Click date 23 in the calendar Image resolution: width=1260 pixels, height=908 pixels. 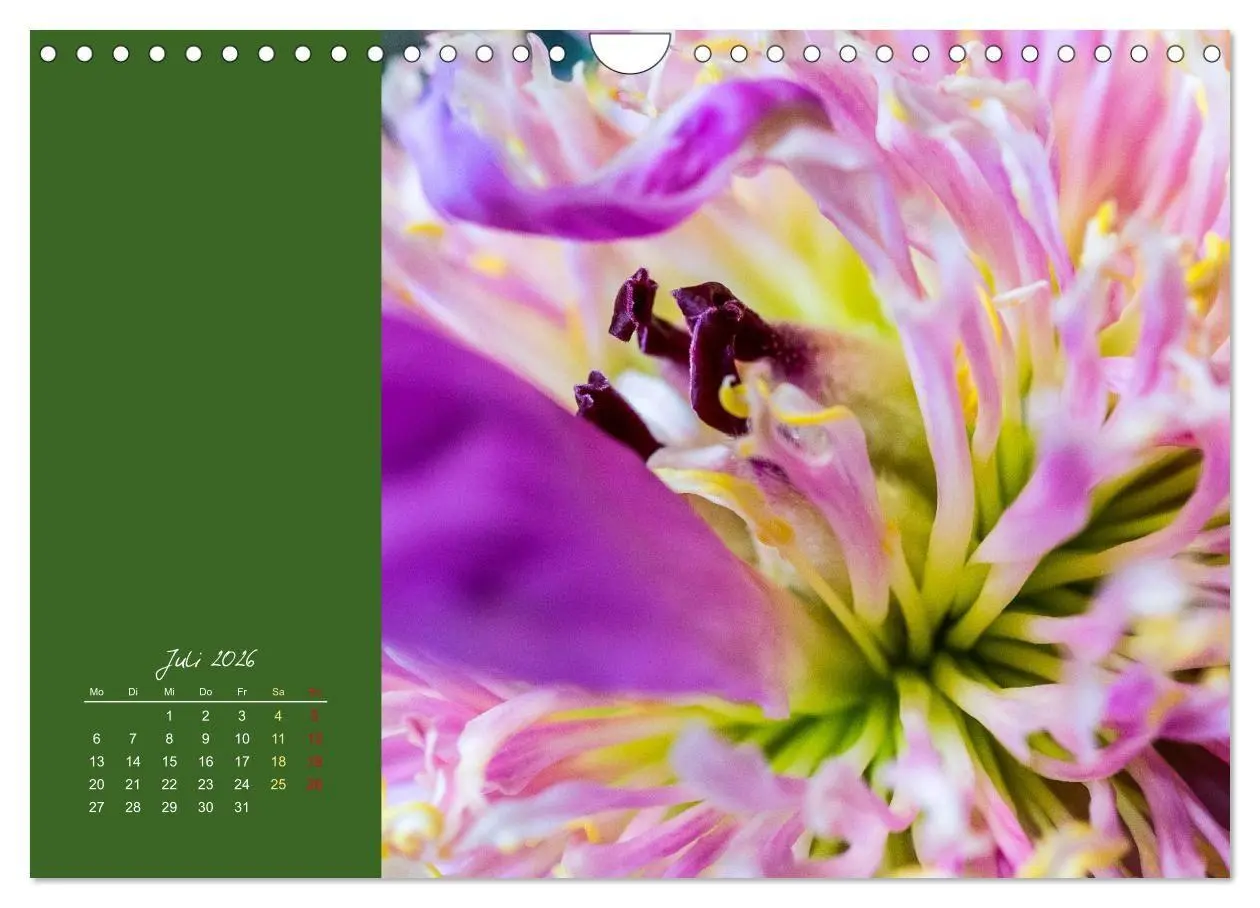click(205, 785)
